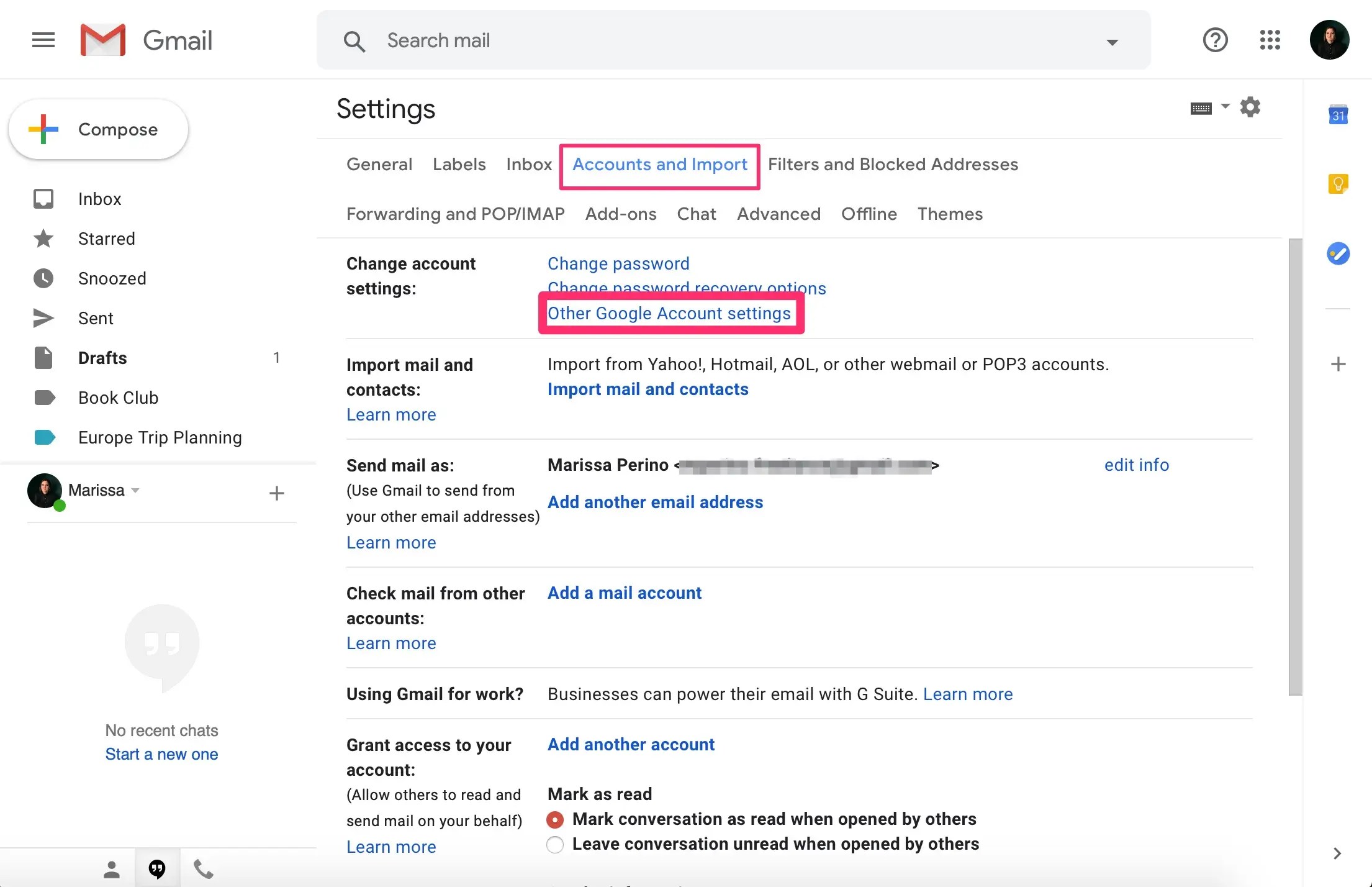Click the settings page vertical scrollbar
The image size is (1372, 887).
pyautogui.click(x=1295, y=466)
